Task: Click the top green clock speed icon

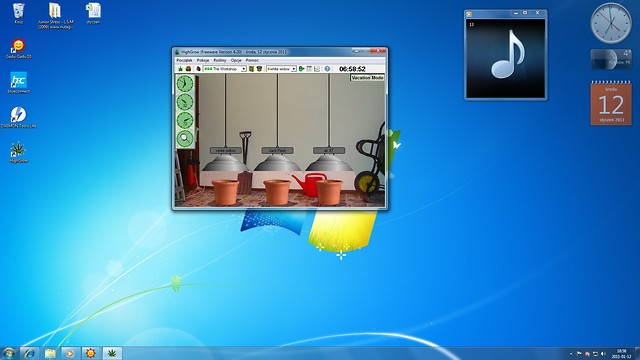Action: tap(185, 84)
